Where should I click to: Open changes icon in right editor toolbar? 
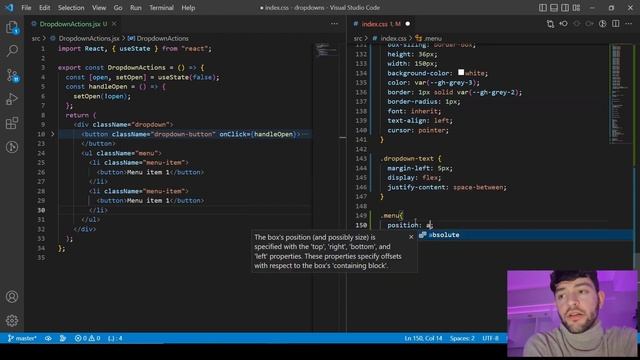point(550,24)
